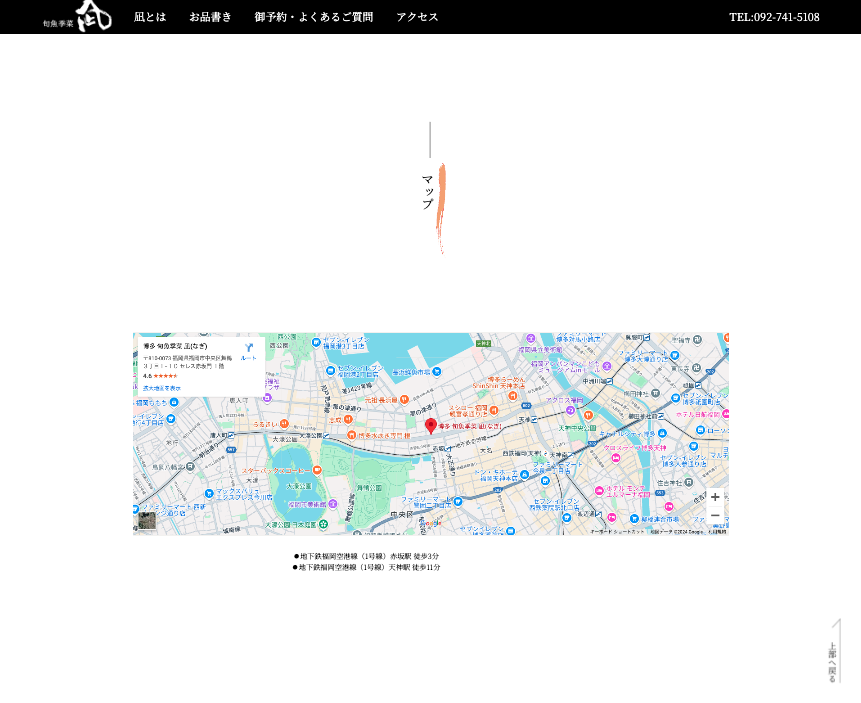Open the 凪とは menu item
Image resolution: width=861 pixels, height=703 pixels.
pyautogui.click(x=150, y=17)
